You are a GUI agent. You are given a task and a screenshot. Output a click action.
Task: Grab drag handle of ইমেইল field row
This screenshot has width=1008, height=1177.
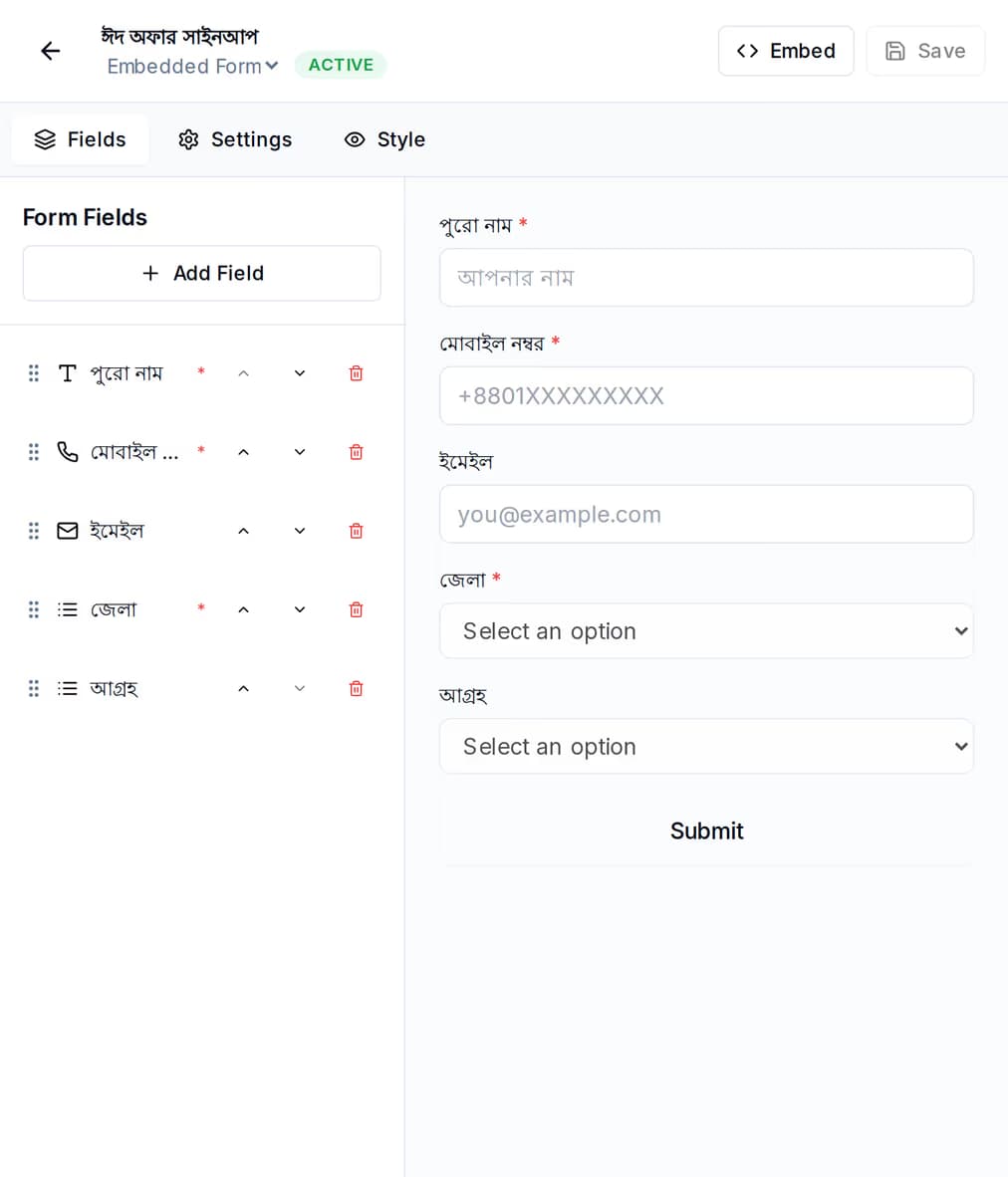tap(34, 531)
